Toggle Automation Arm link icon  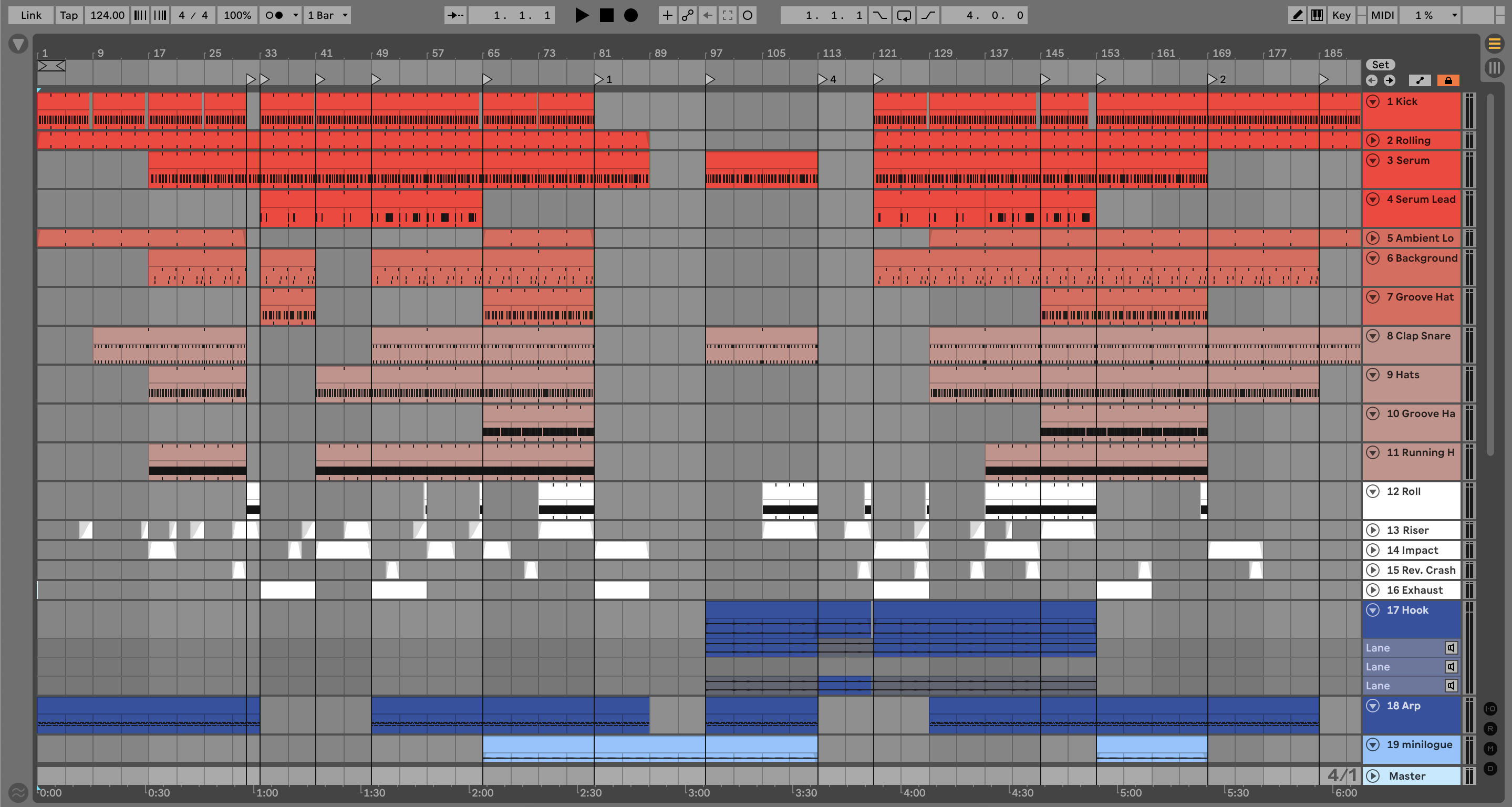[x=687, y=15]
